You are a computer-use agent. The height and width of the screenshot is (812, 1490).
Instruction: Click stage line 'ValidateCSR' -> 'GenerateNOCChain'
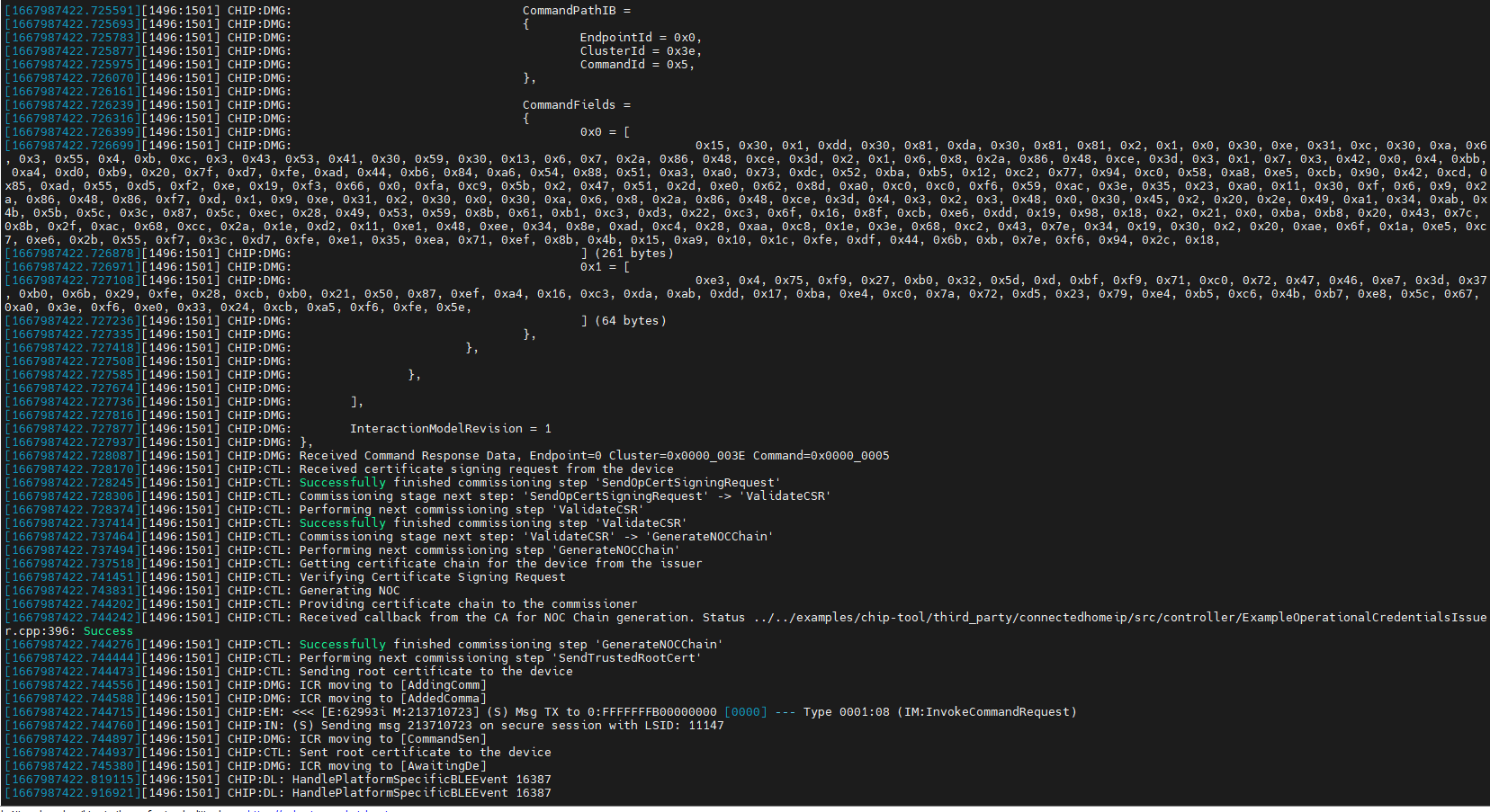[536, 537]
